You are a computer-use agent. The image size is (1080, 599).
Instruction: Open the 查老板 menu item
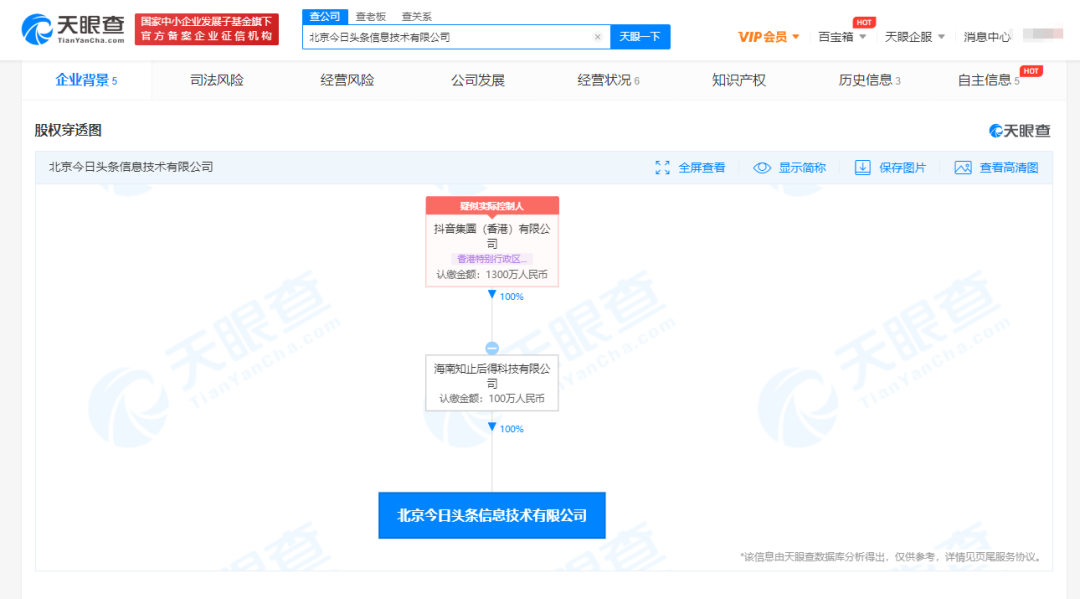(x=370, y=15)
